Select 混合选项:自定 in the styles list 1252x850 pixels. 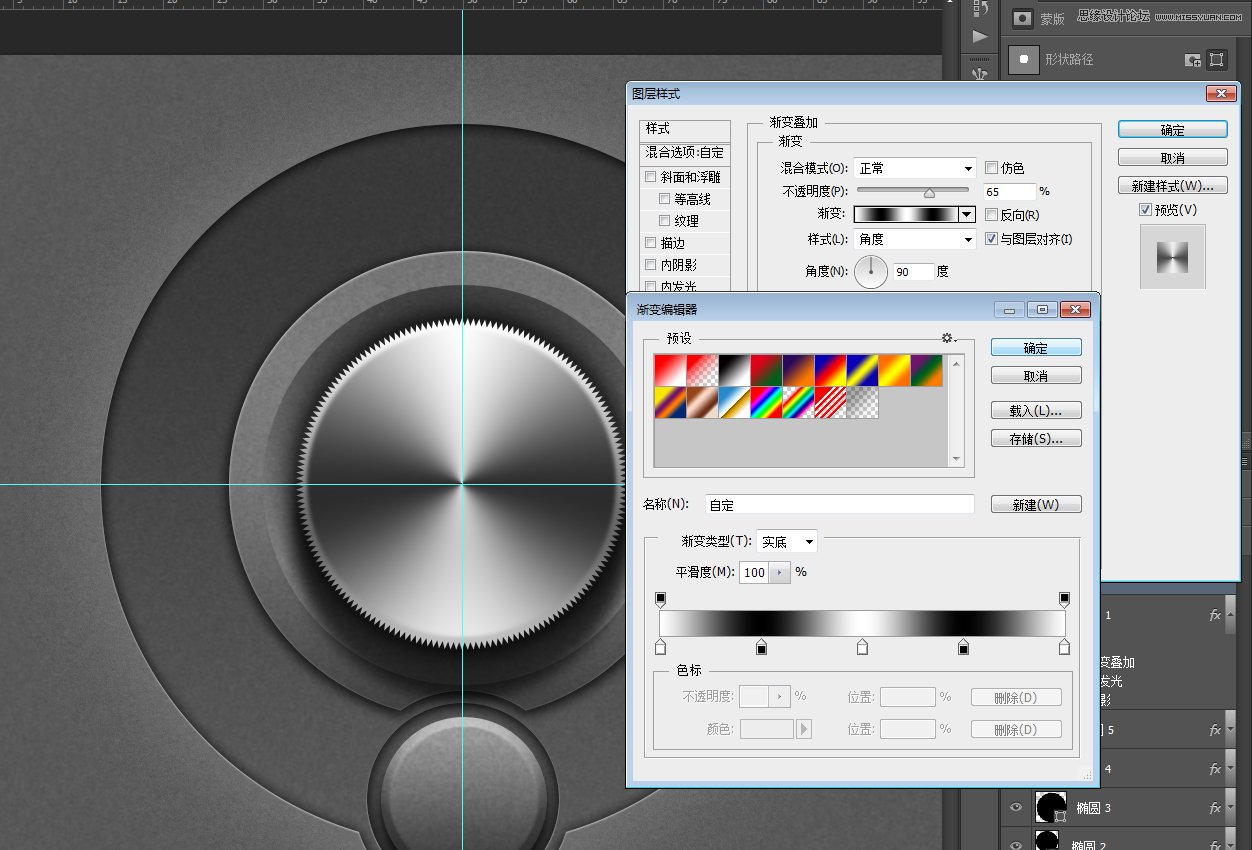click(x=685, y=153)
